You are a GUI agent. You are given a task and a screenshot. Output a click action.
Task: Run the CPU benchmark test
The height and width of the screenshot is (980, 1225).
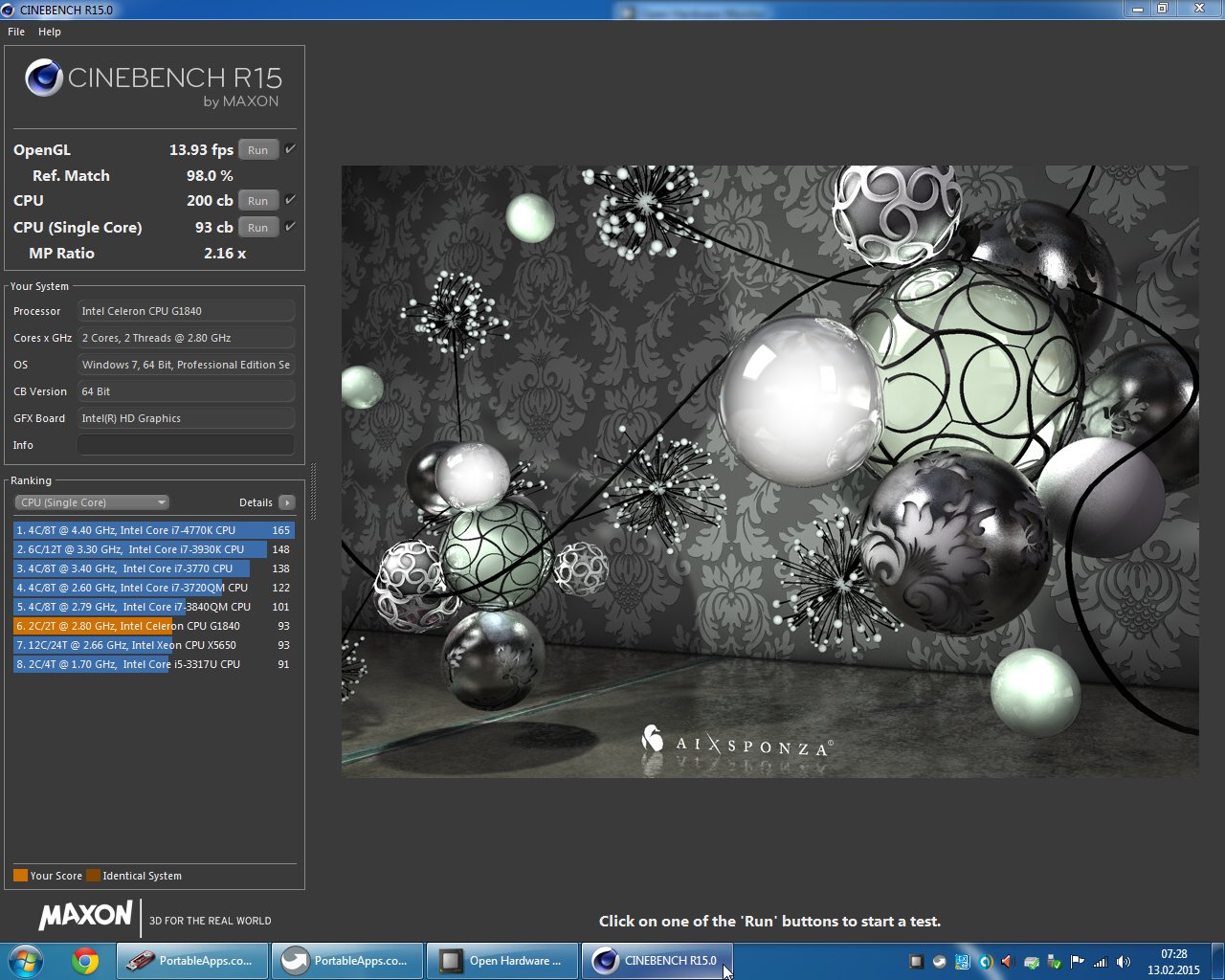pyautogui.click(x=258, y=201)
